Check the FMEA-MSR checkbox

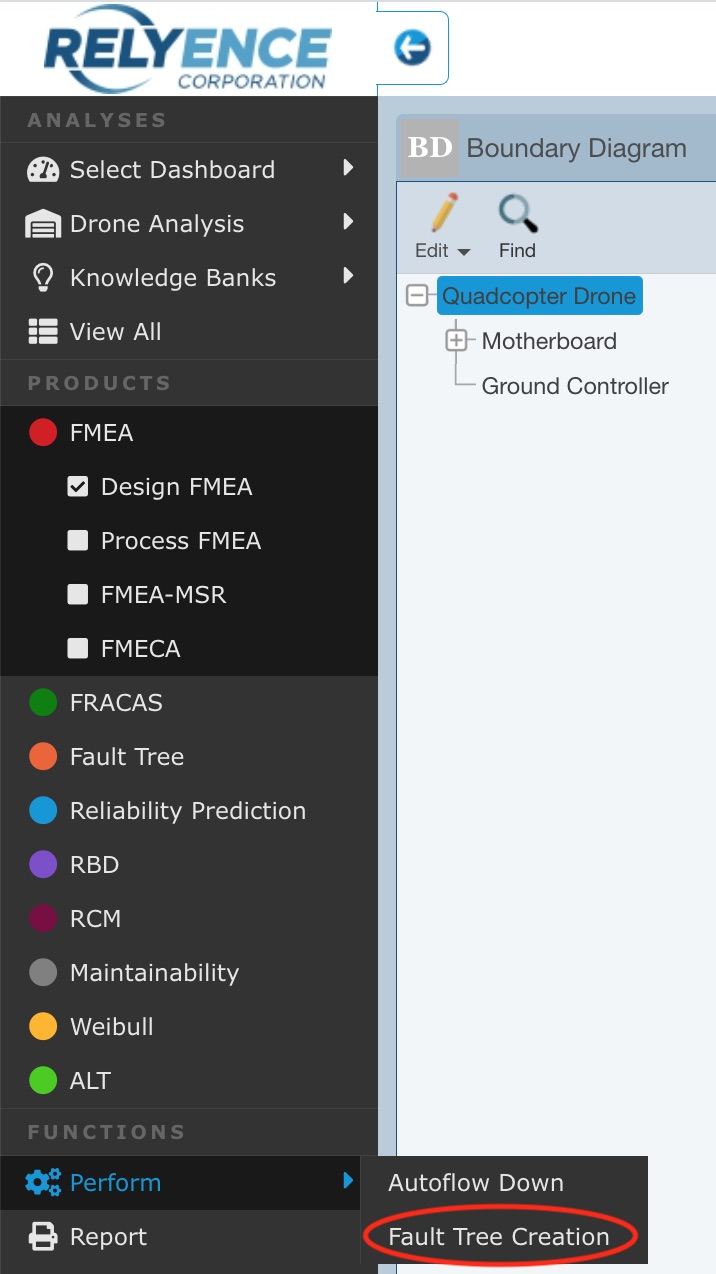coord(79,594)
